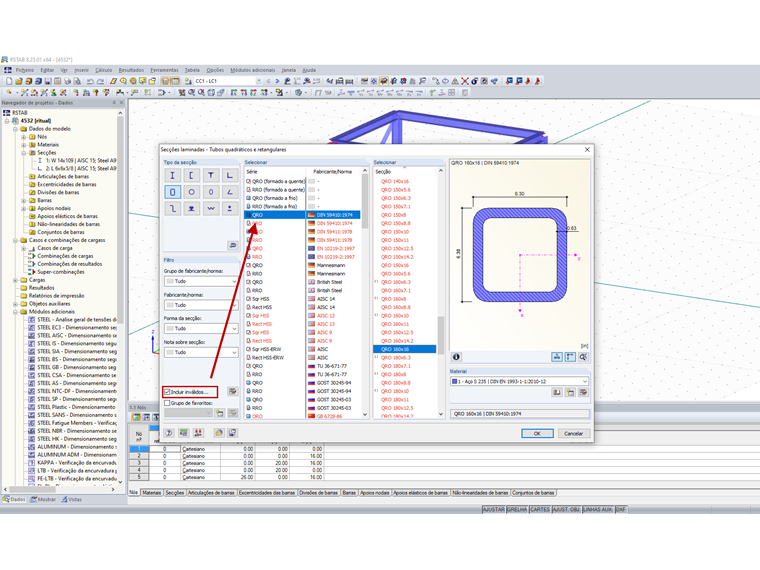Open the Ficheiro menu

(25, 70)
